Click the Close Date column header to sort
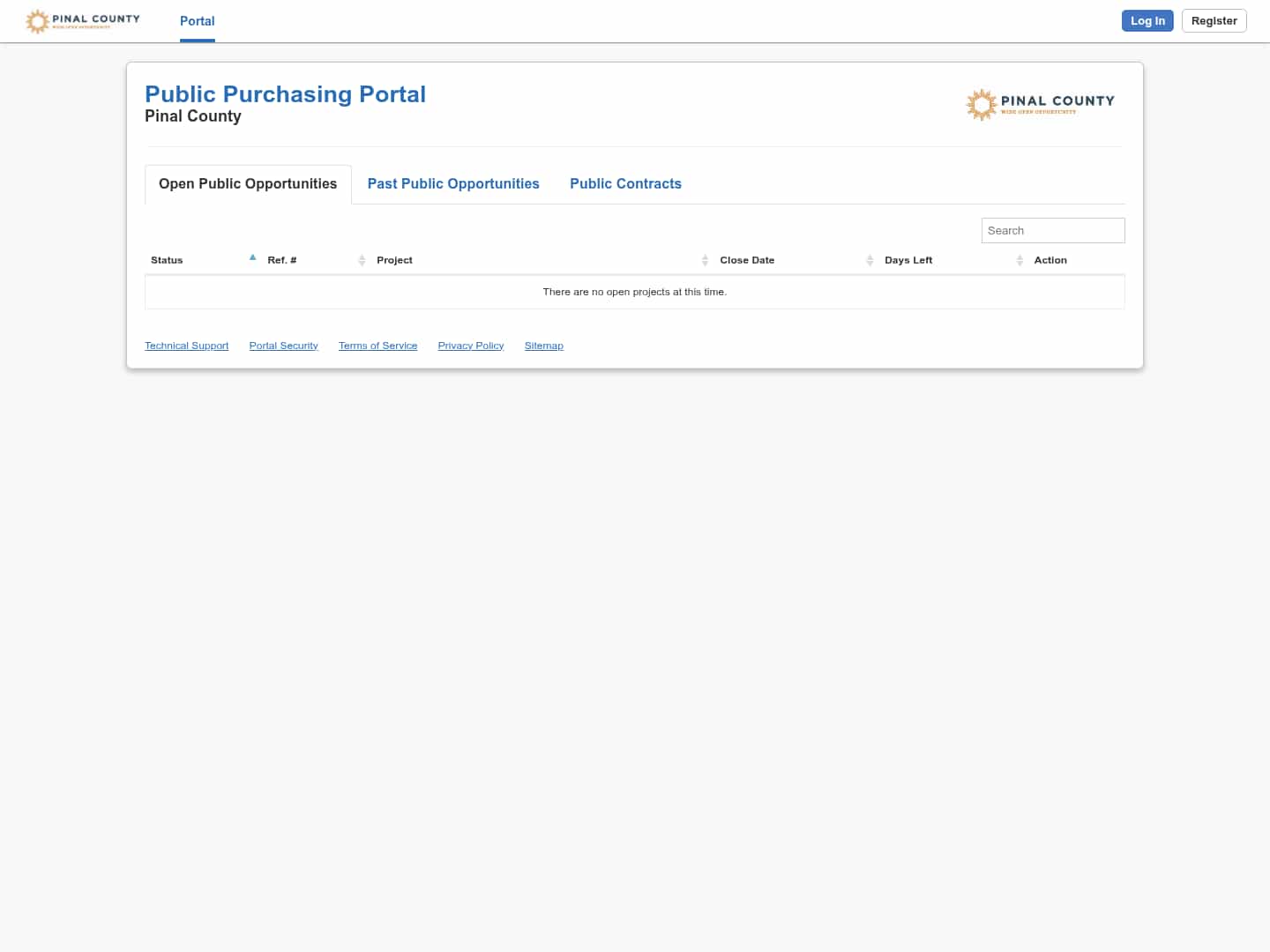 (747, 260)
